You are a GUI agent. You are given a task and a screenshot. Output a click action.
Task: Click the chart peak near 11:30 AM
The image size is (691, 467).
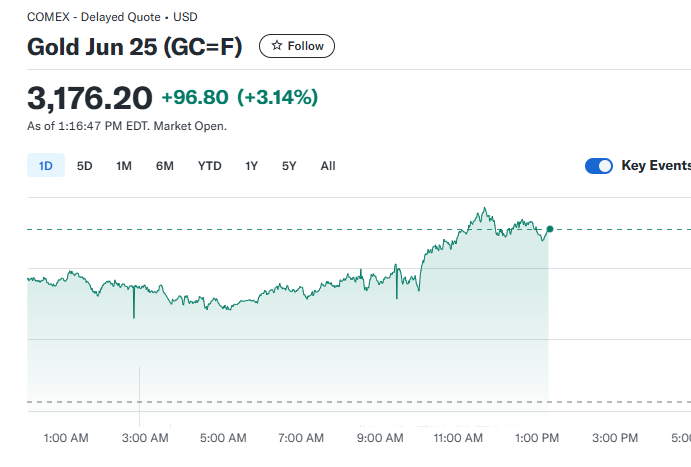485,208
